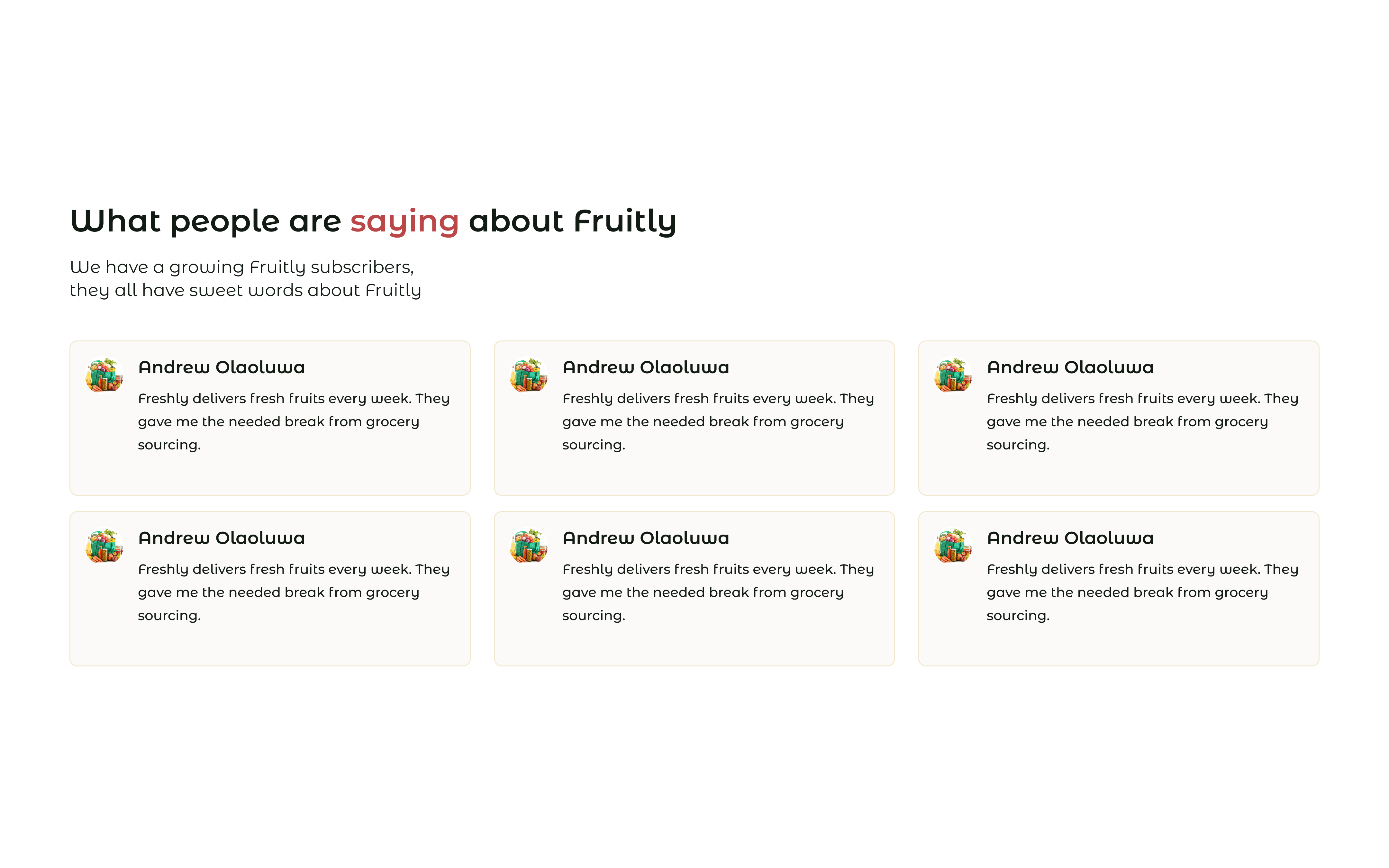Select Andrew Olaoluwa name in bottom-left card
Viewport: 1389px width, 868px height.
click(222, 538)
